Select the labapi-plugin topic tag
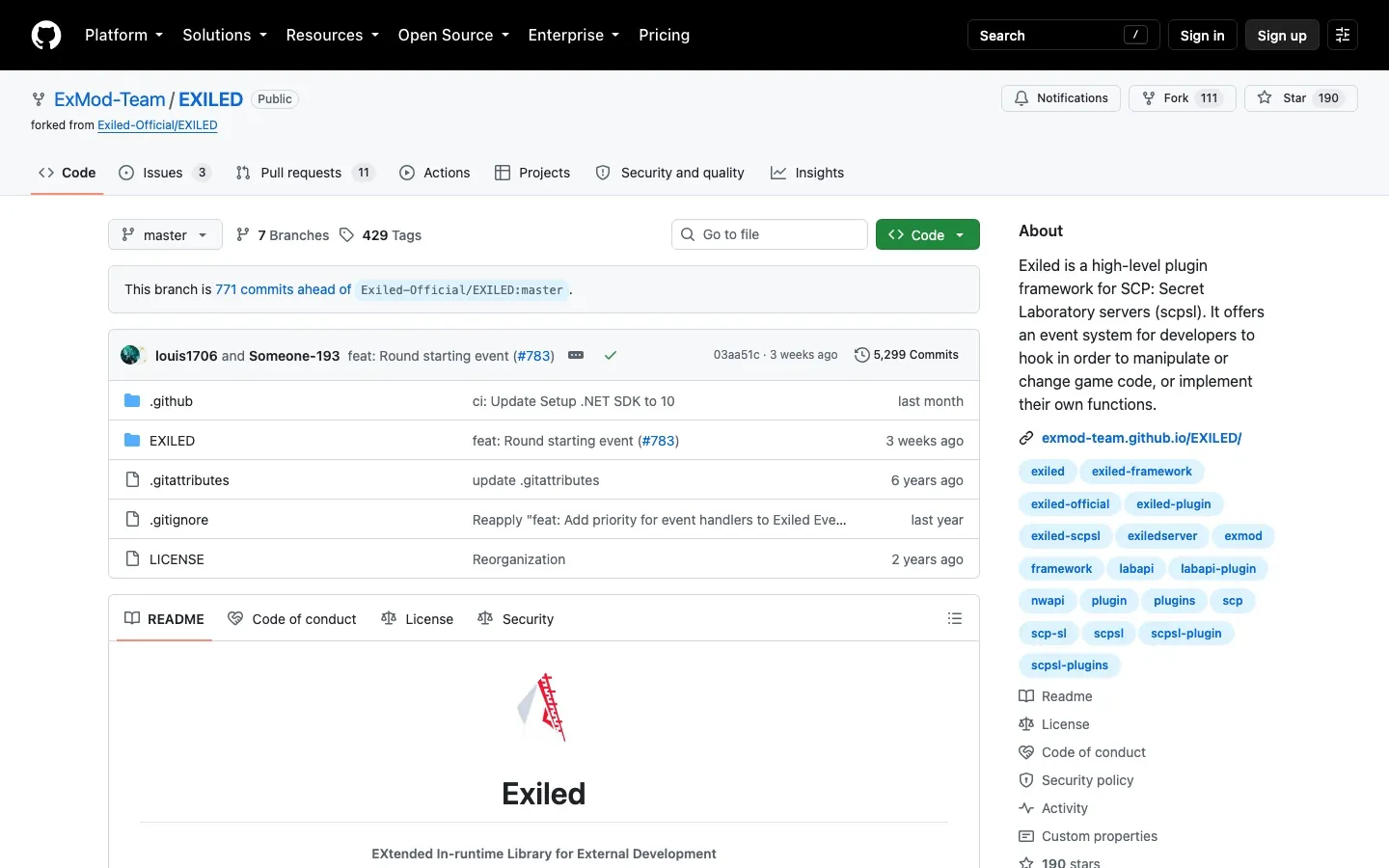The width and height of the screenshot is (1389, 868). coord(1218,569)
